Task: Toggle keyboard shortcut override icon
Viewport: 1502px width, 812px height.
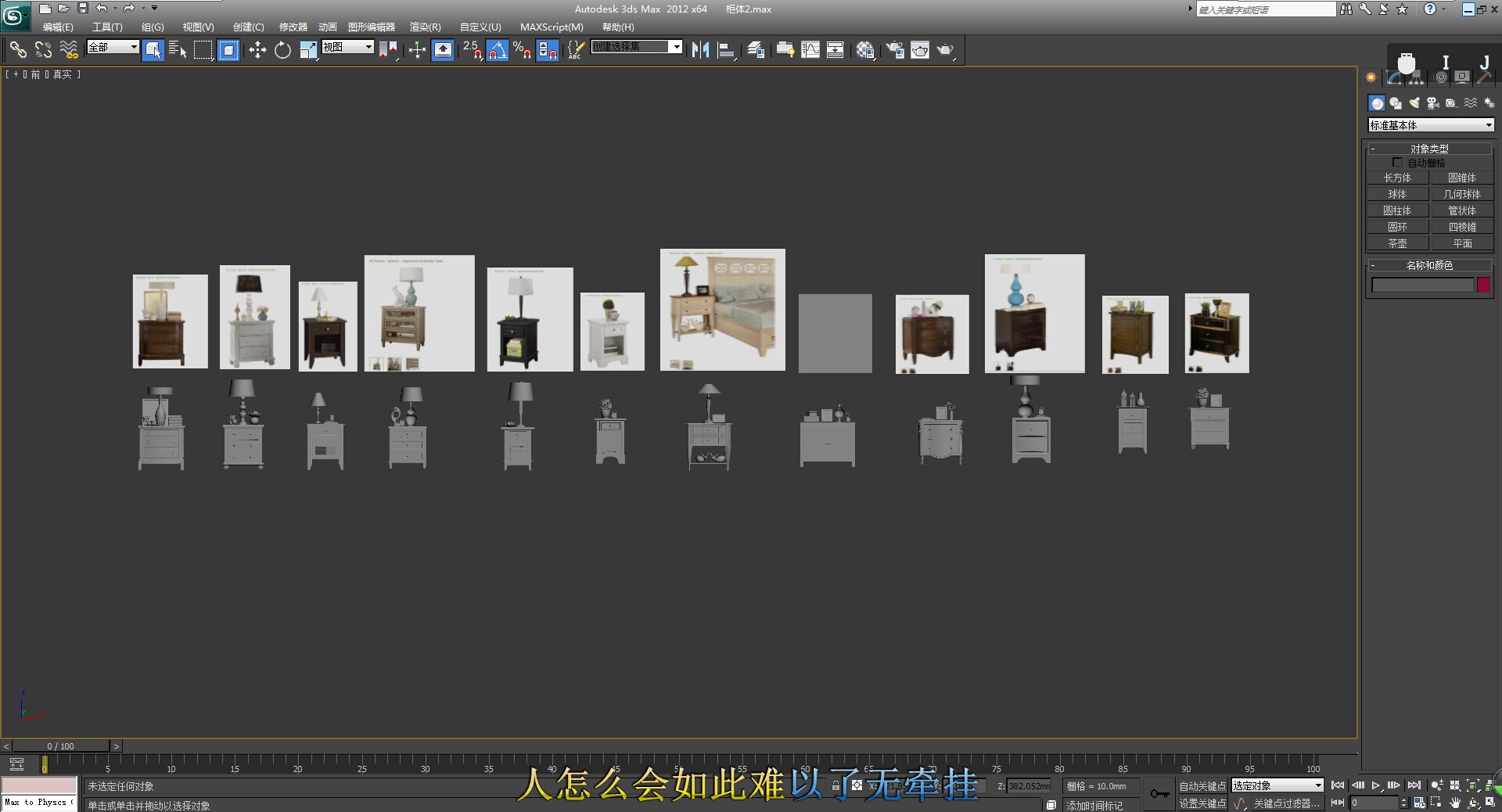Action: click(x=443, y=50)
